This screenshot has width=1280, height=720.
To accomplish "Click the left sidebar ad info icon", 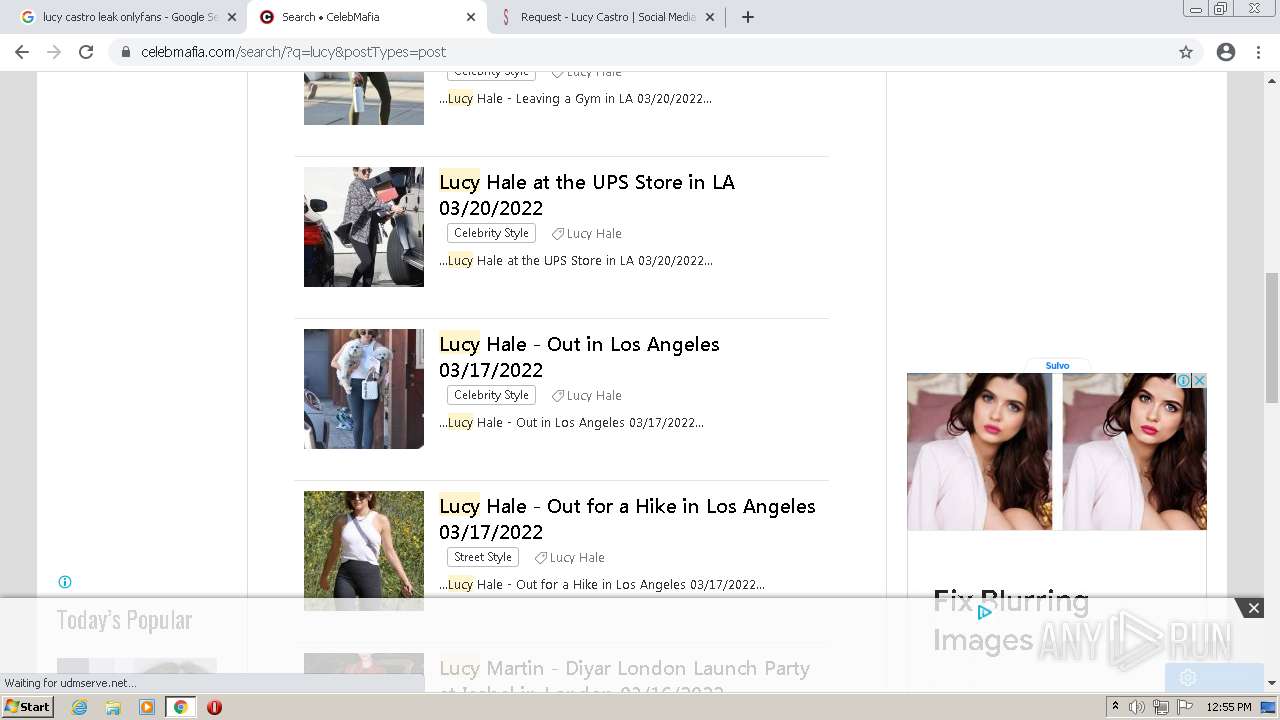I will [x=65, y=582].
